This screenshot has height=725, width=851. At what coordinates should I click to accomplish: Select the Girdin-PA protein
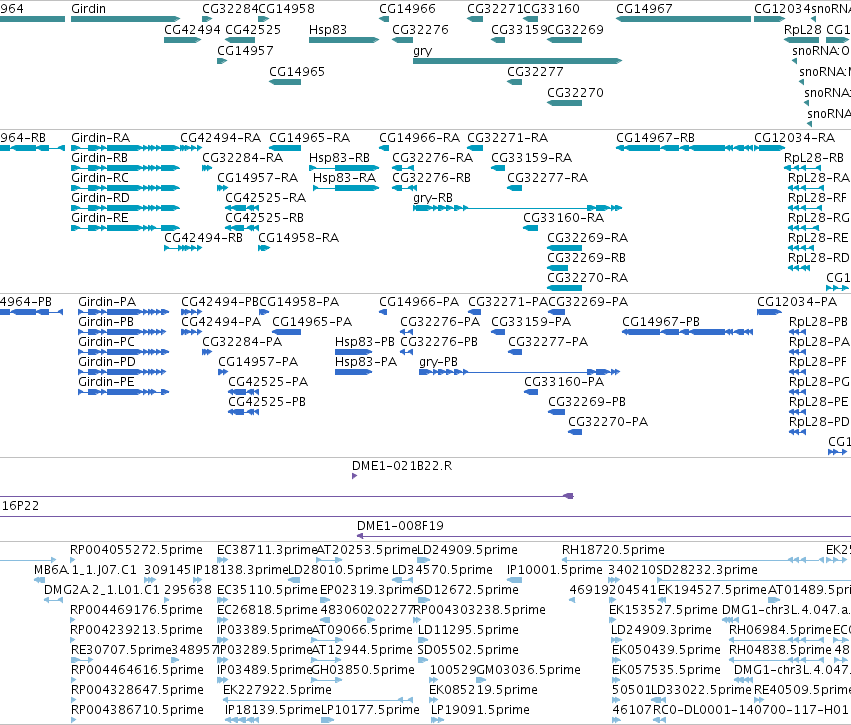point(124,312)
